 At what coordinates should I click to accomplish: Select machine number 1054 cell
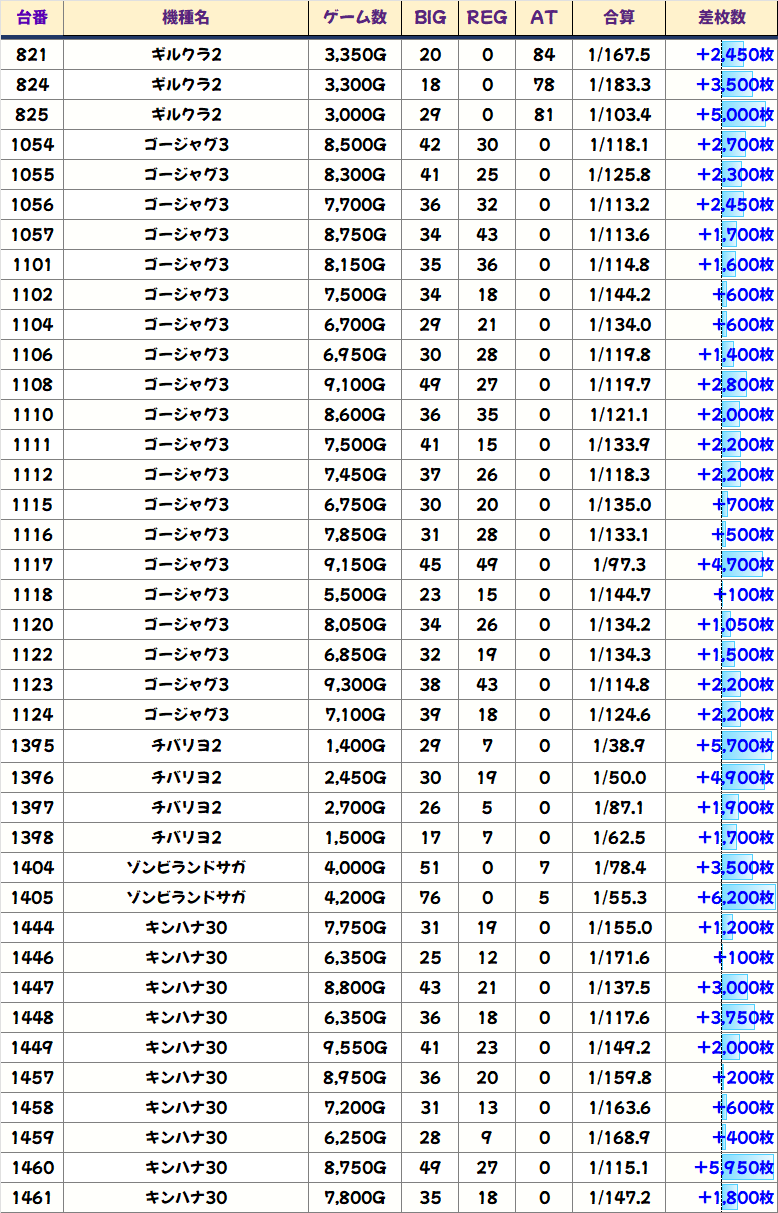point(32,145)
